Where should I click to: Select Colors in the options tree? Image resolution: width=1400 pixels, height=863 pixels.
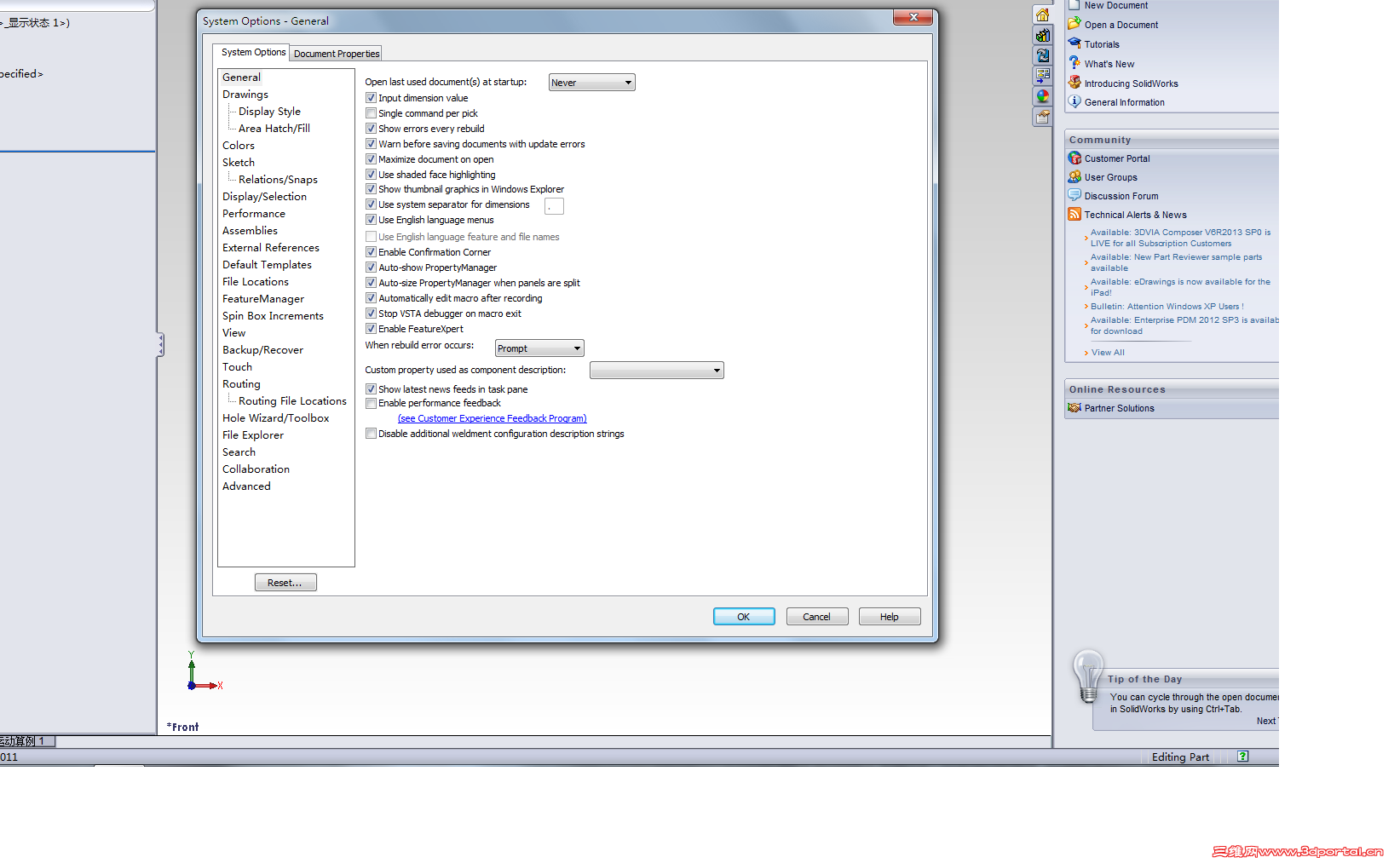239,146
